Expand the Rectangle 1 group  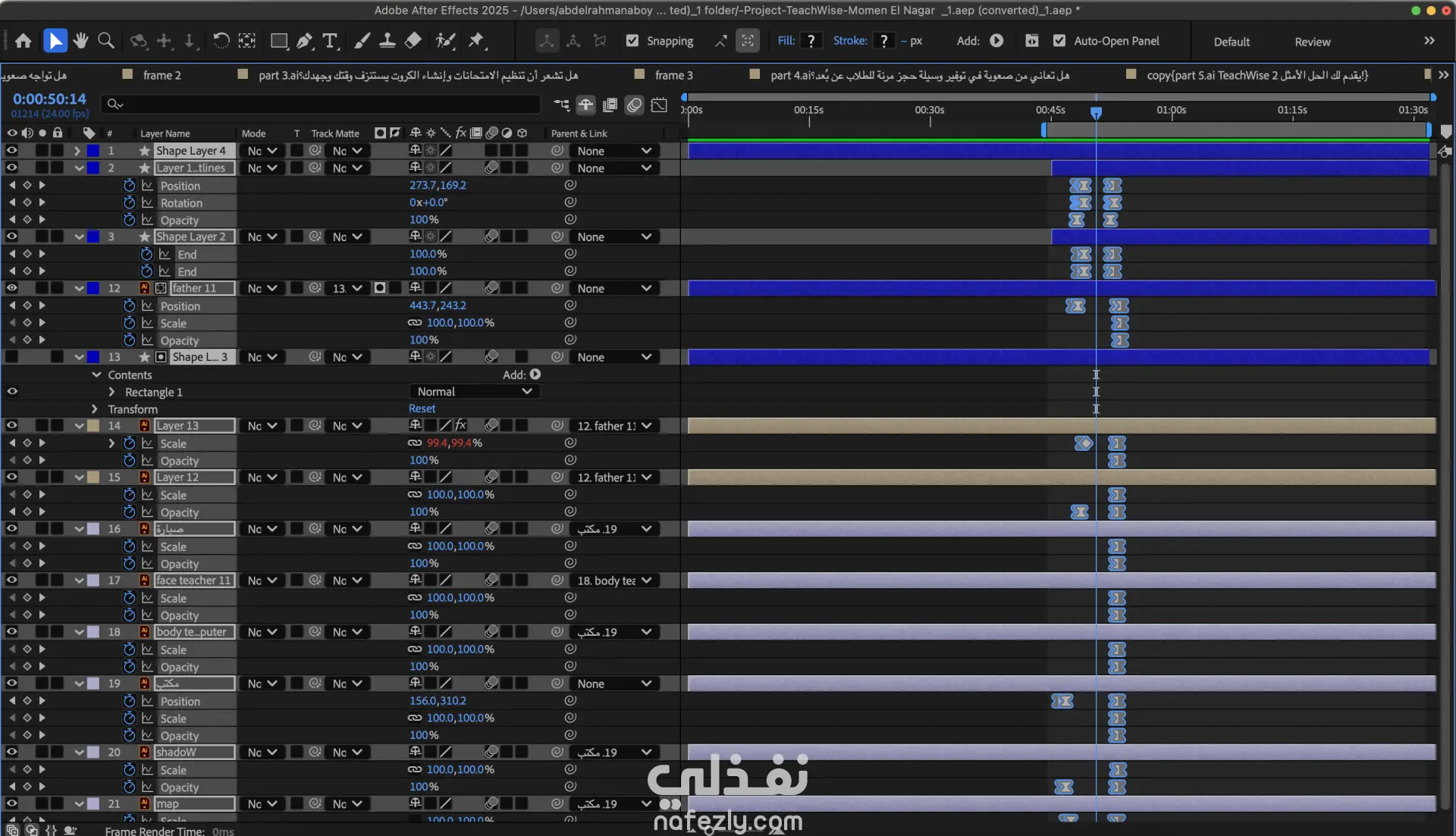(111, 392)
